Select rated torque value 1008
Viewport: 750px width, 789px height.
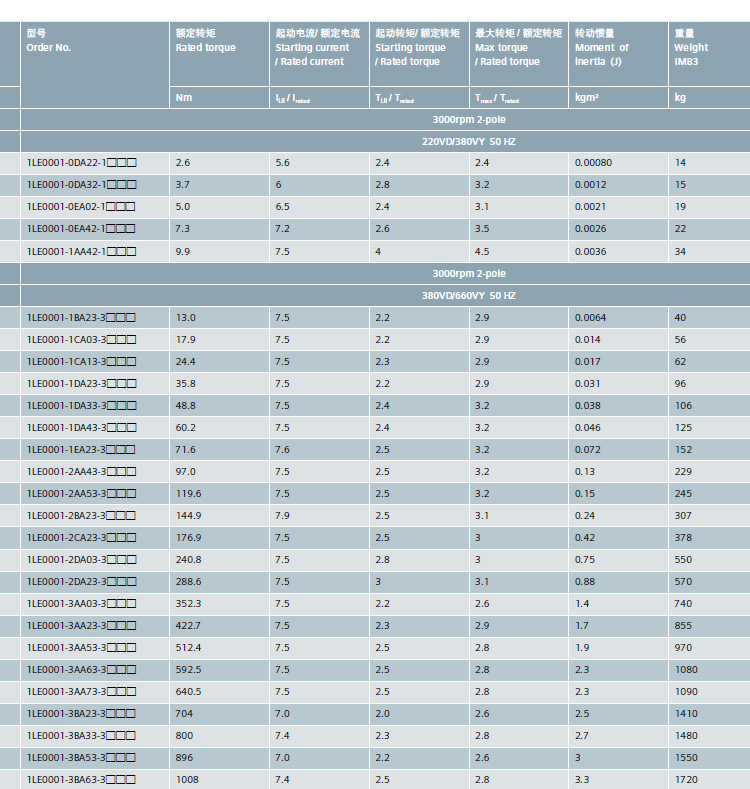pyautogui.click(x=187, y=779)
